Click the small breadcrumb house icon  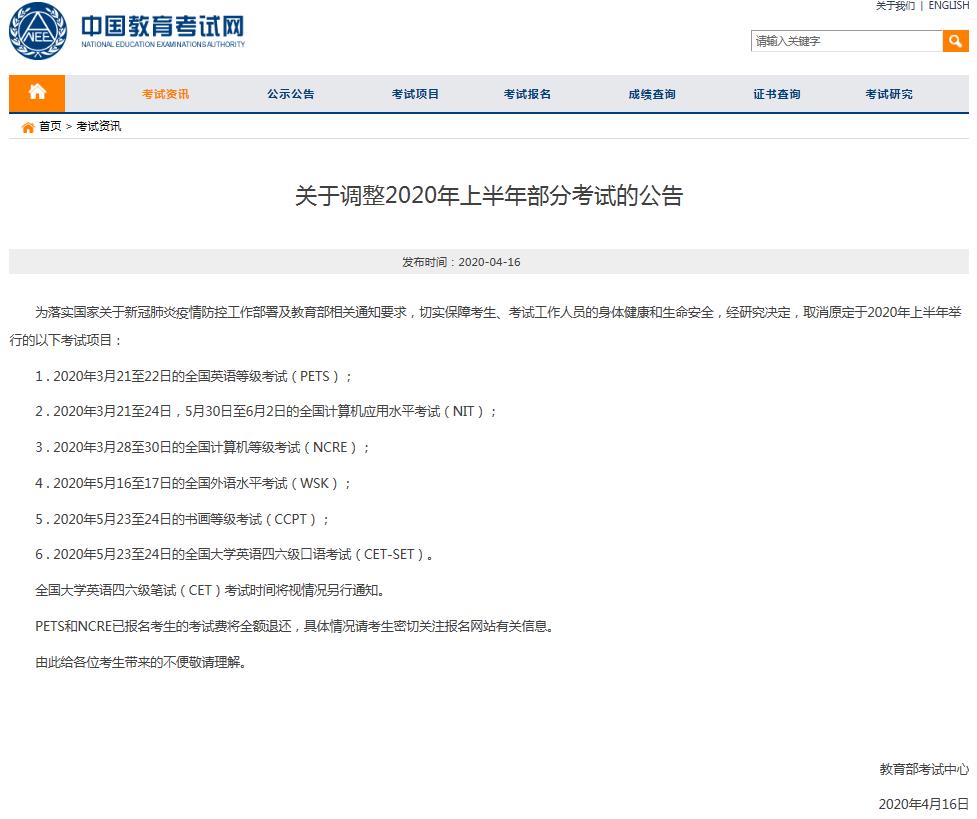[x=28, y=127]
